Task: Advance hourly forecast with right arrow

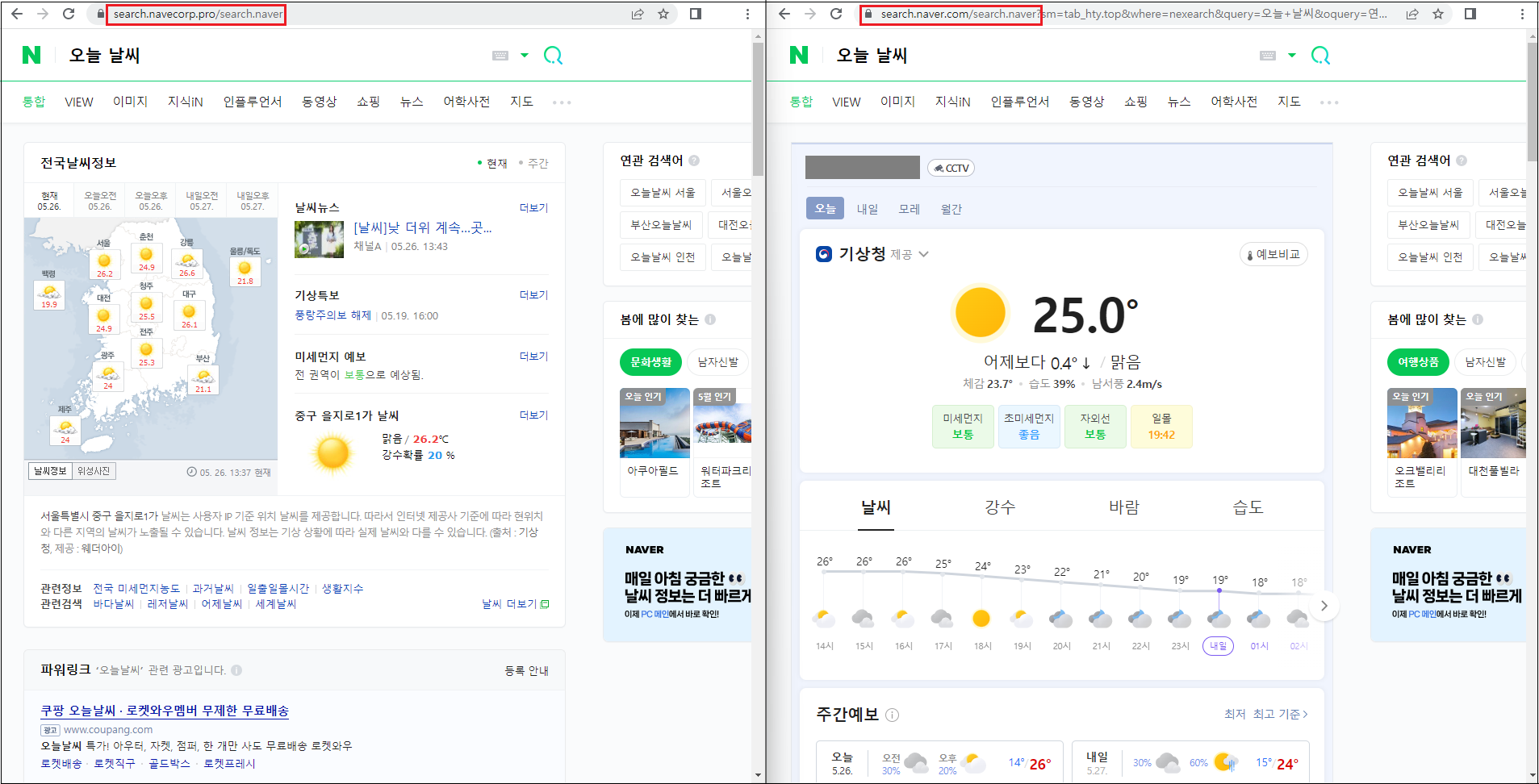Action: 1324,606
